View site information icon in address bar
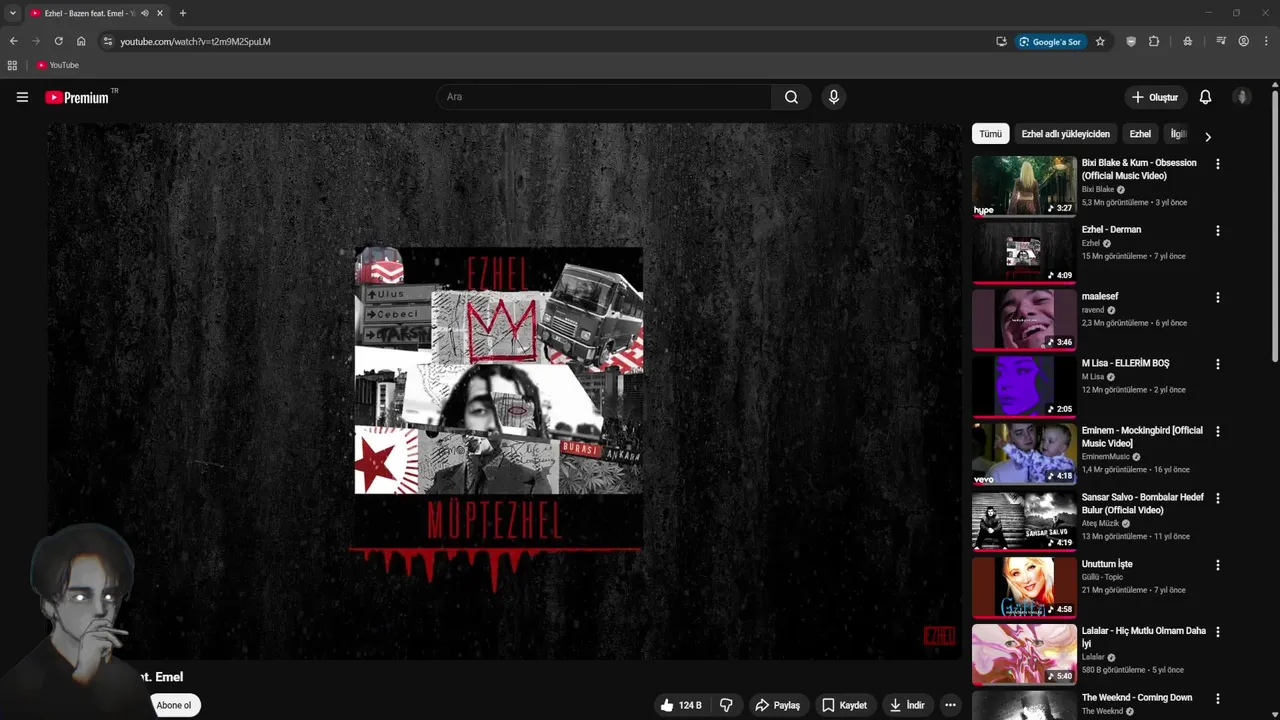The image size is (1280, 720). (108, 41)
